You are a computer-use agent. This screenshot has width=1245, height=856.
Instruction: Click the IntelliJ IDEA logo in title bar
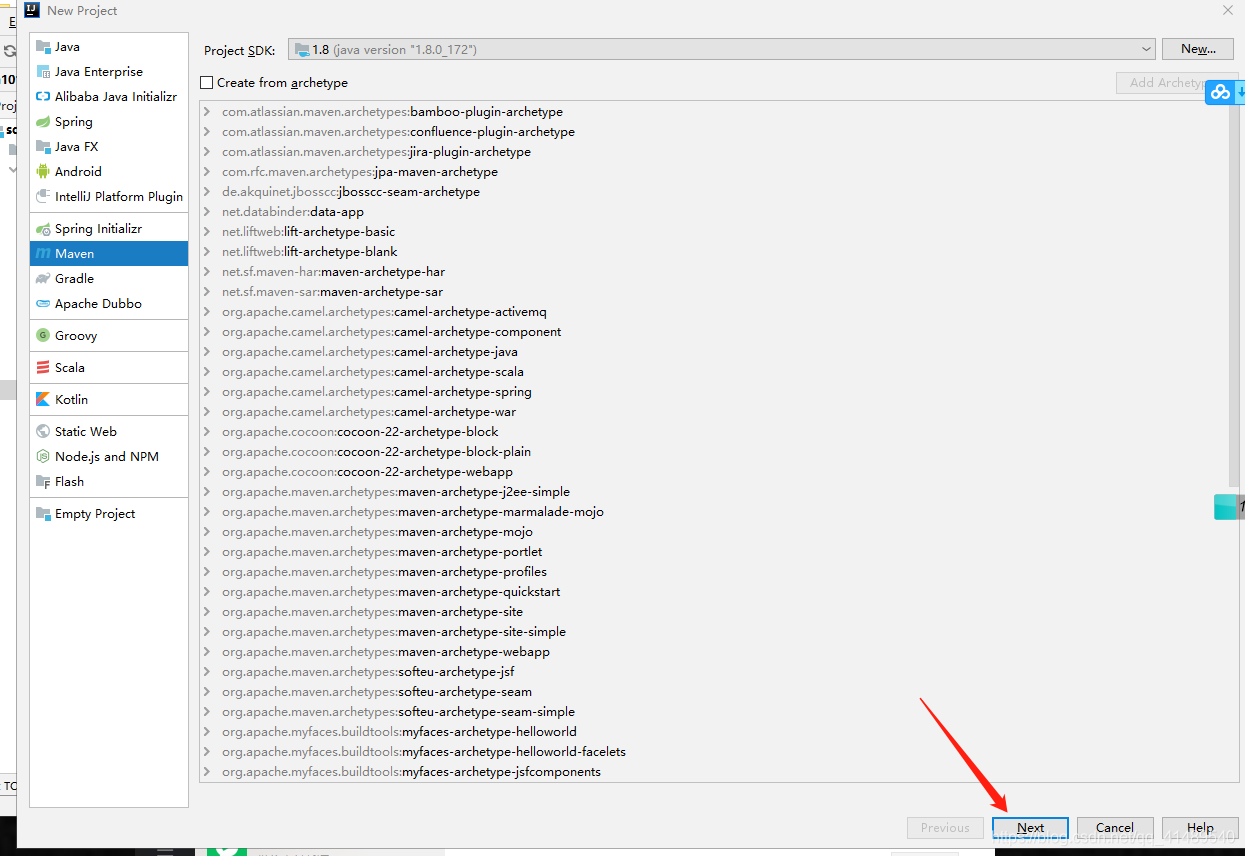pyautogui.click(x=32, y=10)
